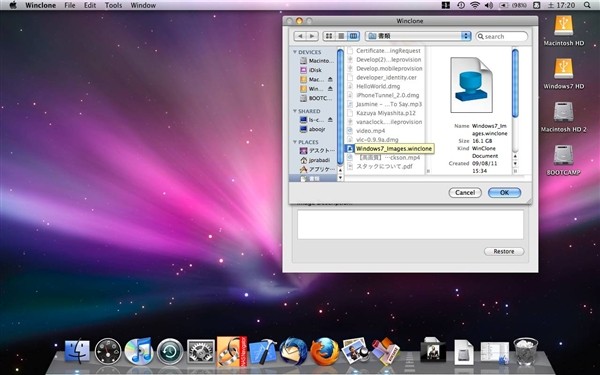Select jprabadi home folder in sidebar

316,160
